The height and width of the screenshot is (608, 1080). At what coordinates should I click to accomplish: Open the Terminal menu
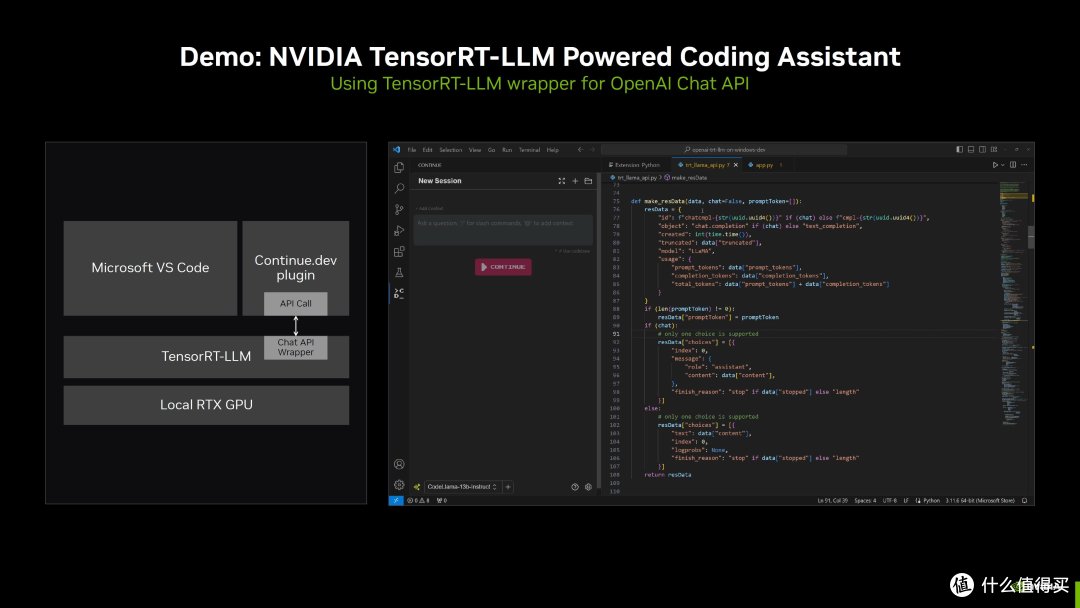coord(529,149)
